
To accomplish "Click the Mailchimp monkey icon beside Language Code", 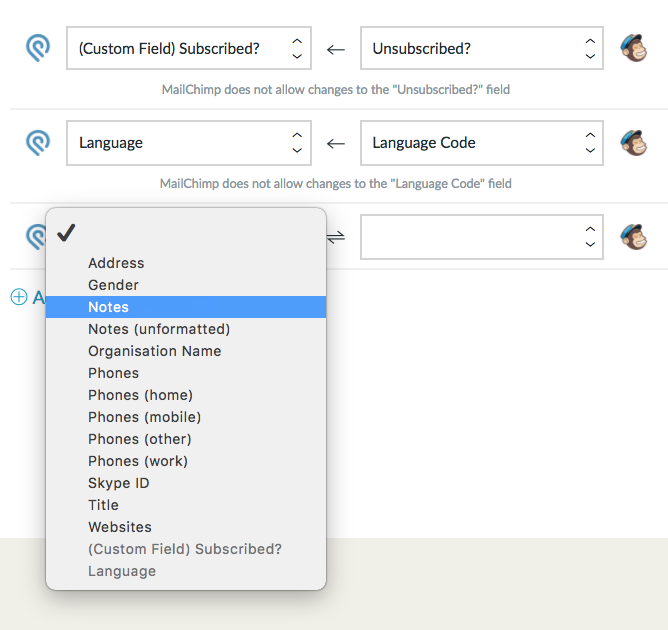I will tap(633, 142).
